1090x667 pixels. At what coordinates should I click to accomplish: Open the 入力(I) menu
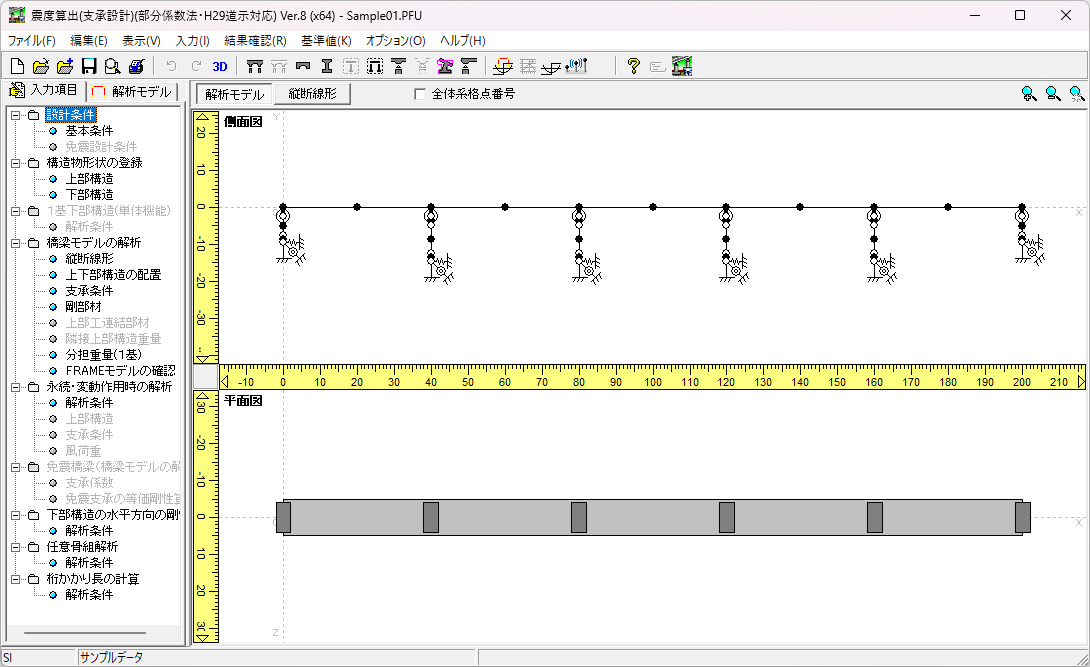pos(193,41)
